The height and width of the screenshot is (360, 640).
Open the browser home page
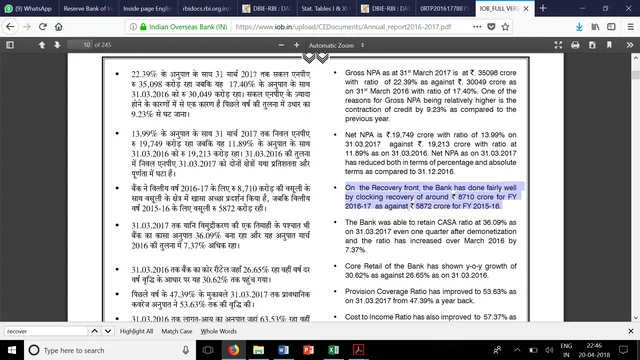point(59,27)
